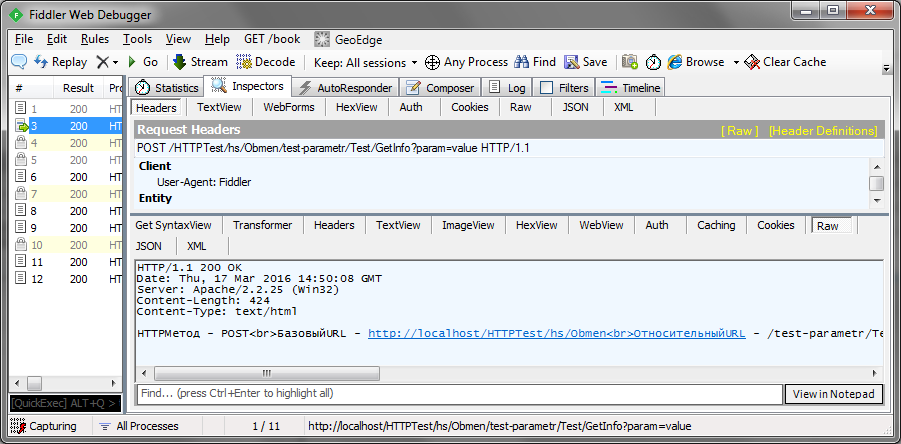The image size is (901, 444).
Task: Click the [Raw] link in Request Headers
Action: pyautogui.click(x=740, y=131)
